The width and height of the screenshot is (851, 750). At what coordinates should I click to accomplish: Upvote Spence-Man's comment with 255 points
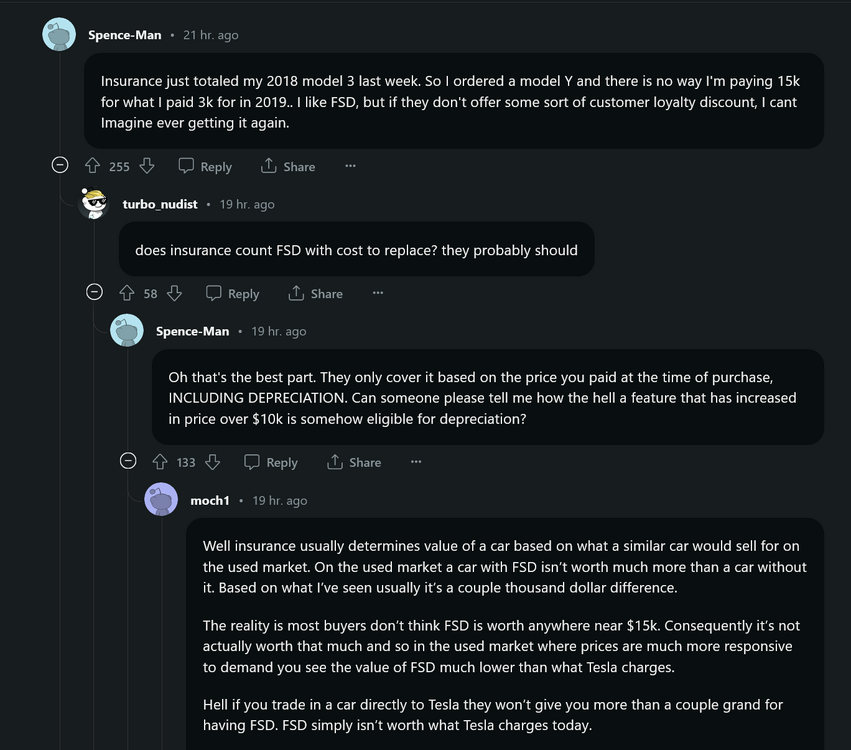tap(92, 166)
